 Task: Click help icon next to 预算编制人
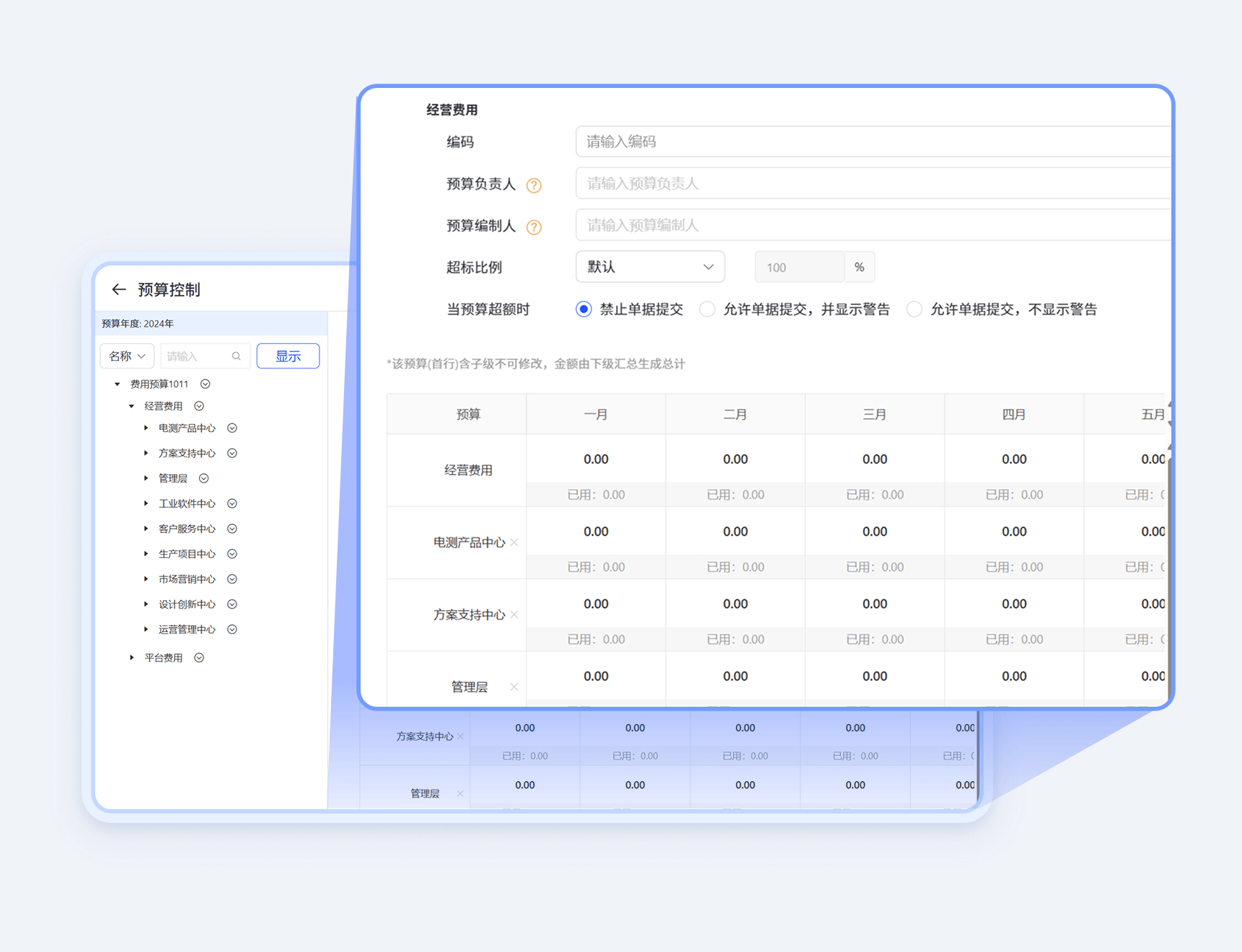pos(534,227)
